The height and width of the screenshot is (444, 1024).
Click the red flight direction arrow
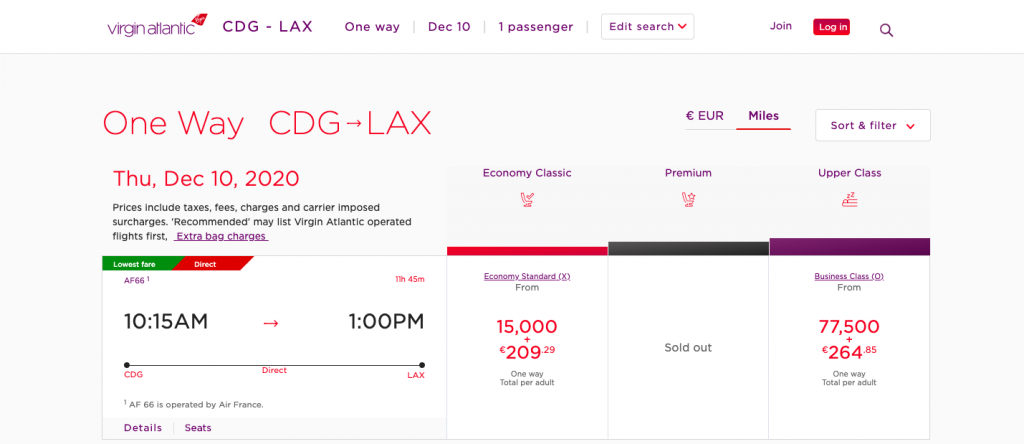(270, 323)
